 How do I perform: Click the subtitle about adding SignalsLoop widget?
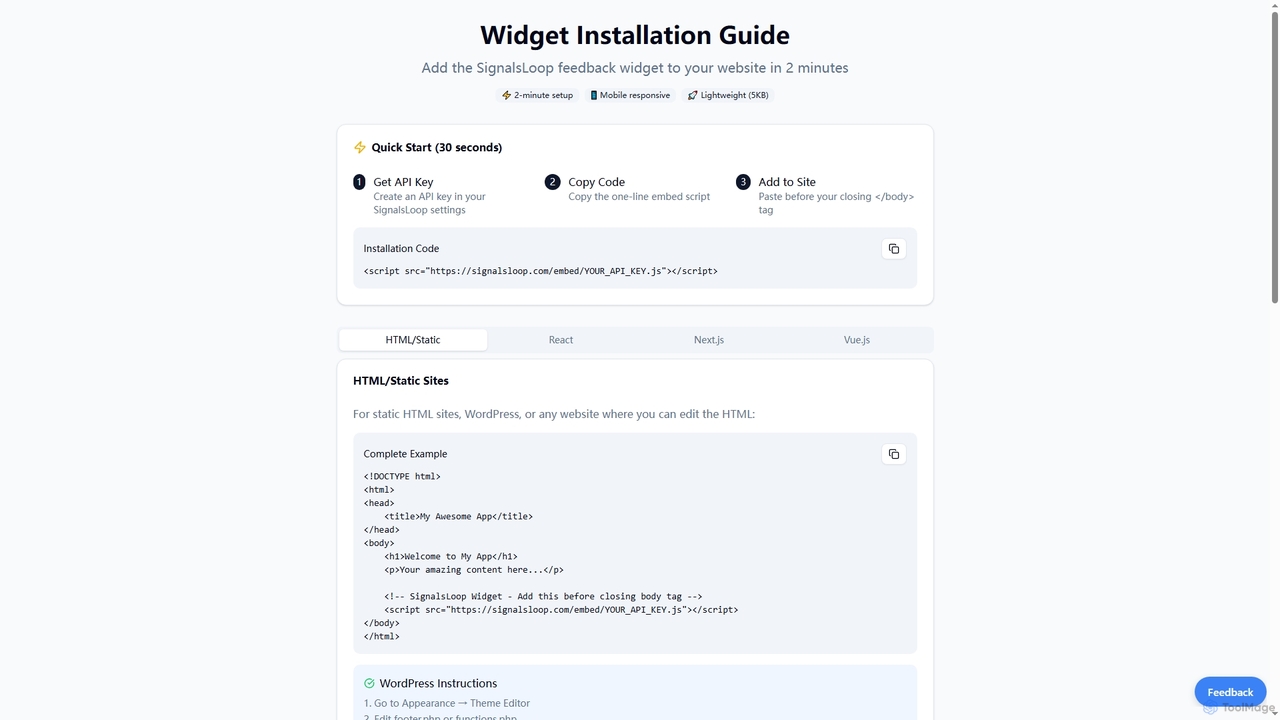(x=635, y=68)
